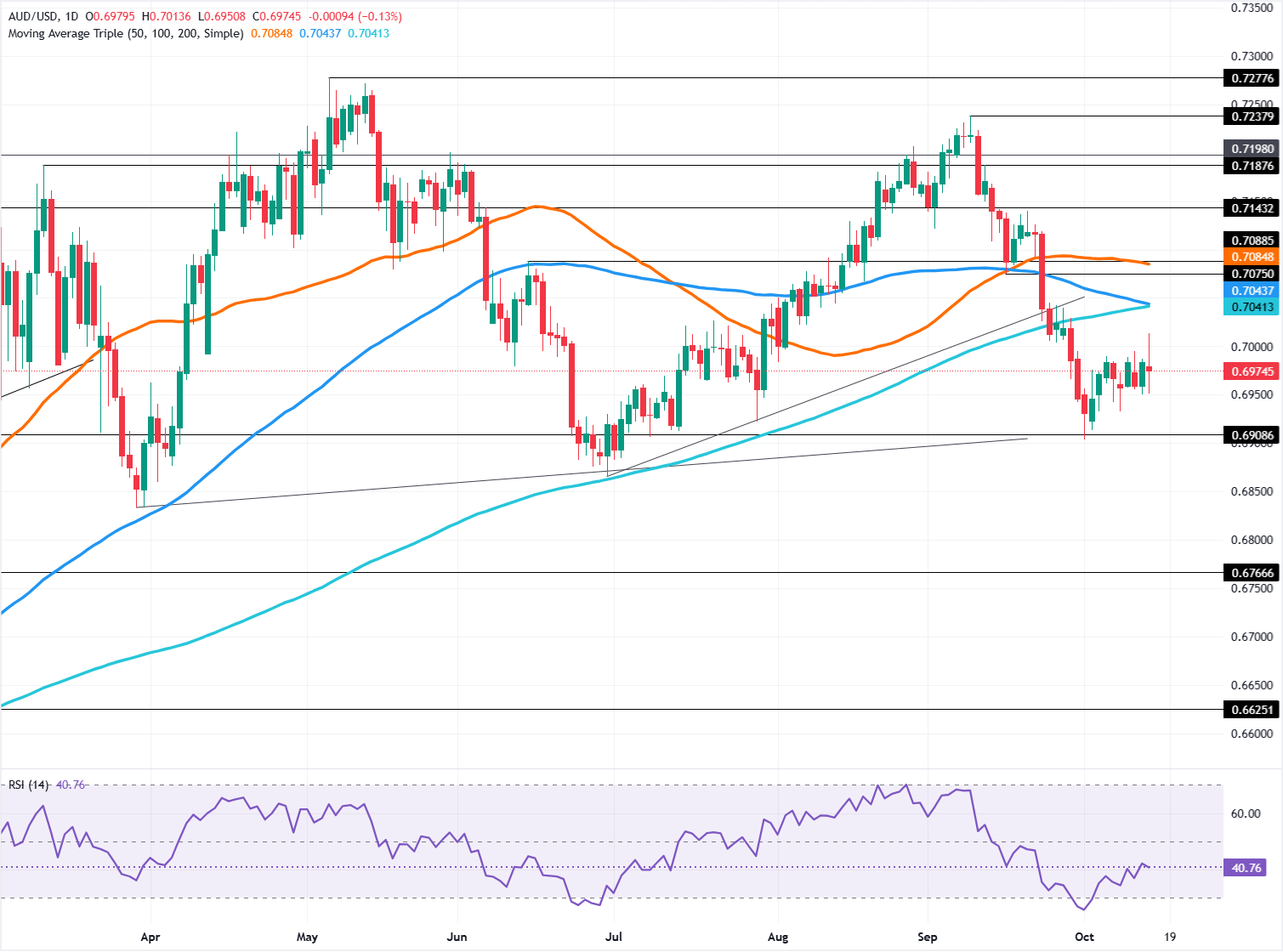Click the Jun date axis label
The width and height of the screenshot is (1283, 952).
click(x=457, y=937)
